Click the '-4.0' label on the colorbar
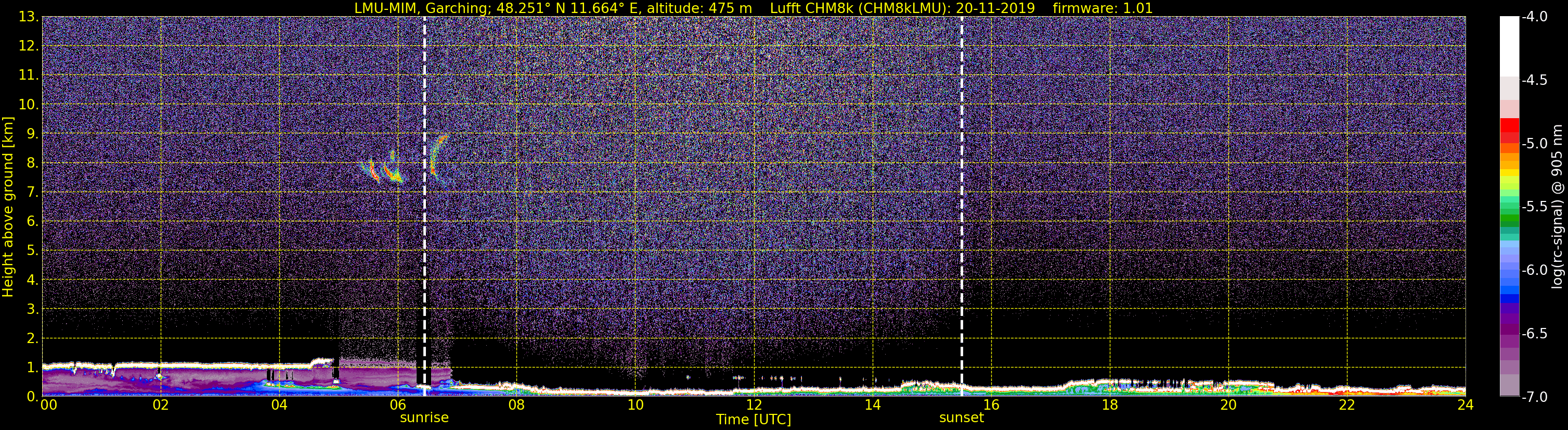 (x=1534, y=17)
